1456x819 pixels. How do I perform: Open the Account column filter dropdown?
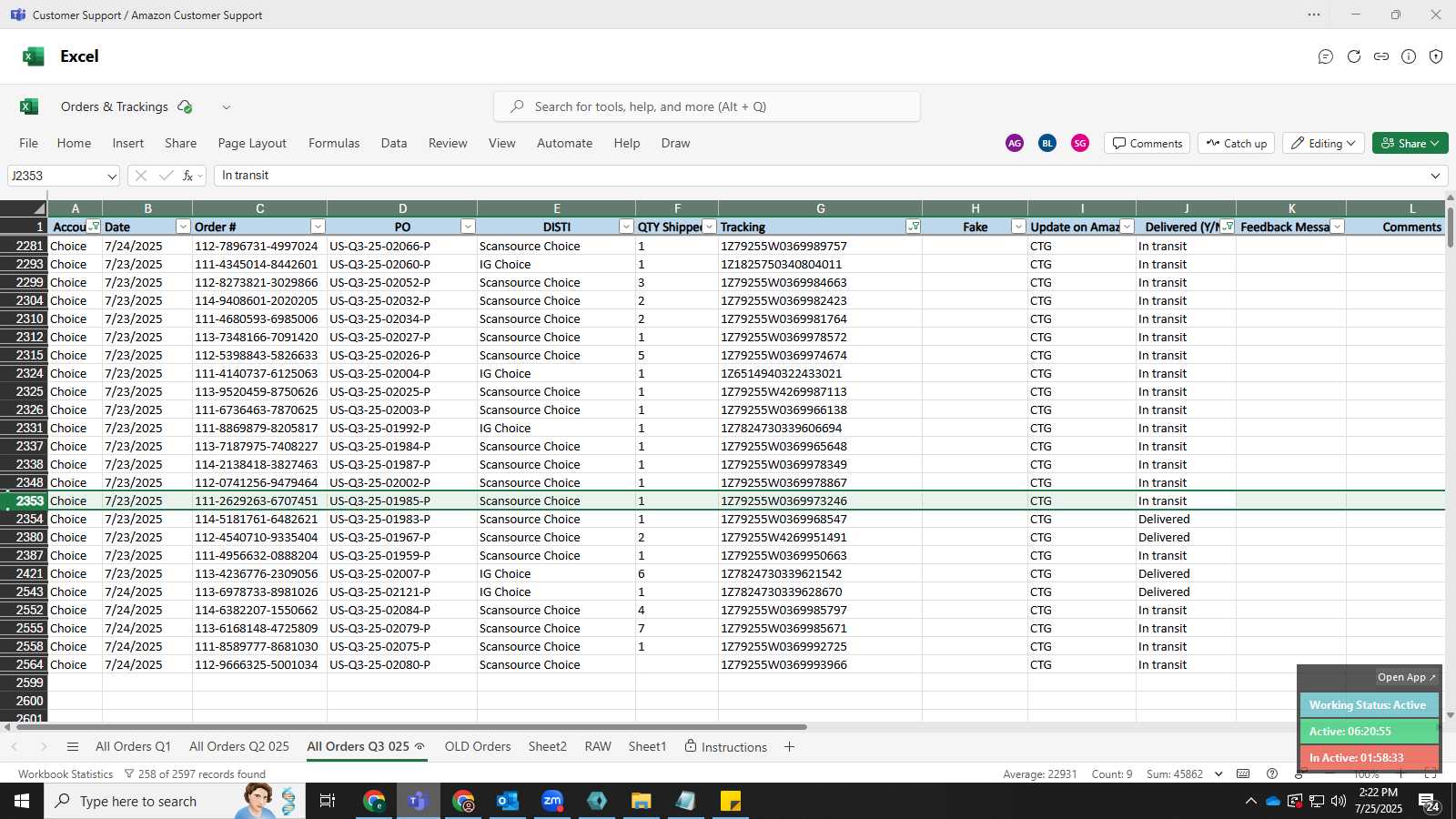[x=94, y=227]
